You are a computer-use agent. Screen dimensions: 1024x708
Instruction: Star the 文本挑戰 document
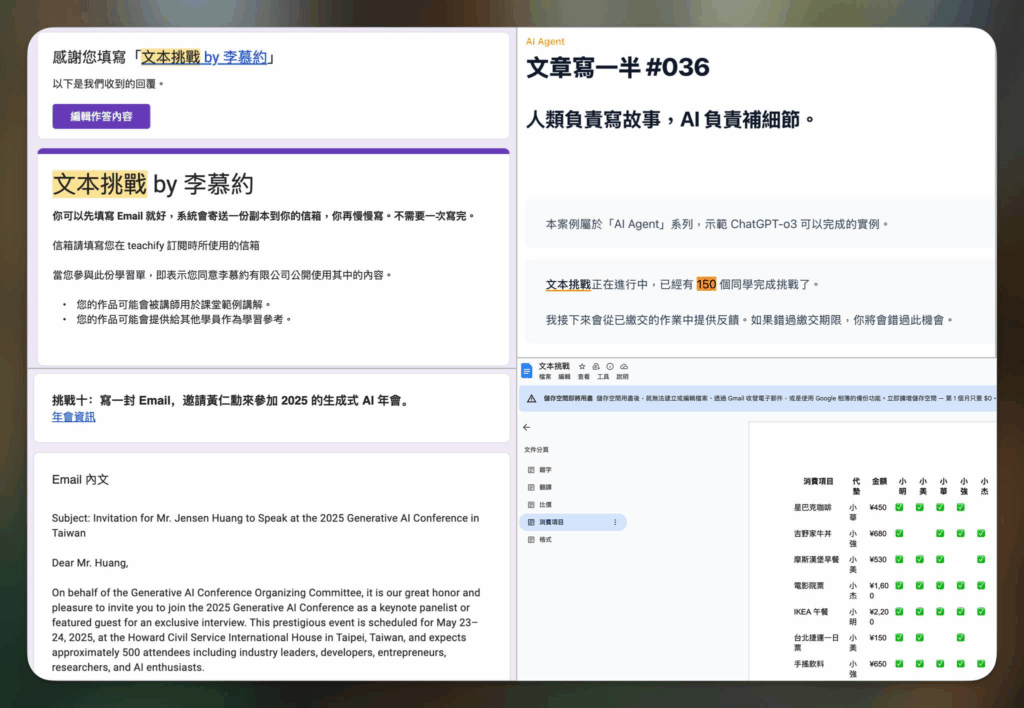pyautogui.click(x=582, y=367)
